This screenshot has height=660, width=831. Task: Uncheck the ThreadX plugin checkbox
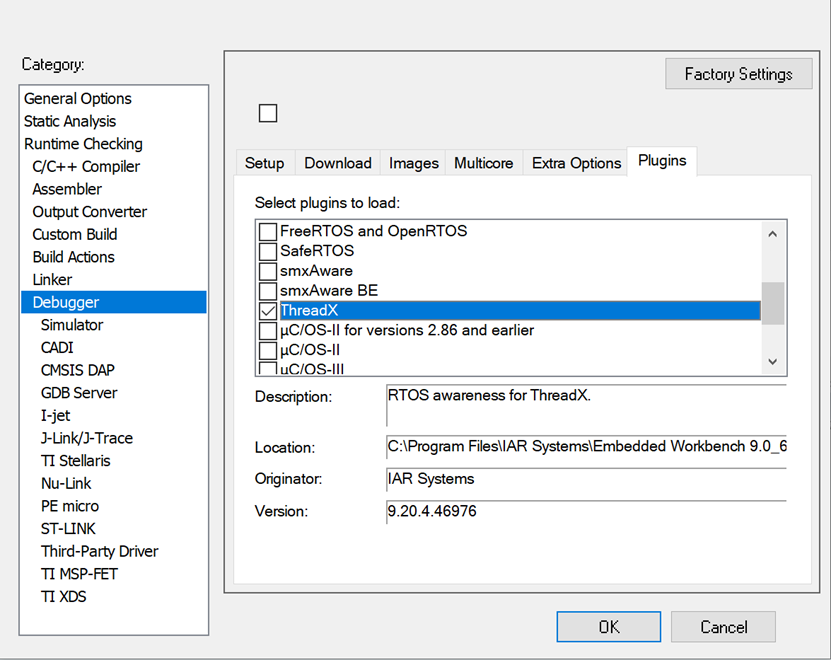268,311
